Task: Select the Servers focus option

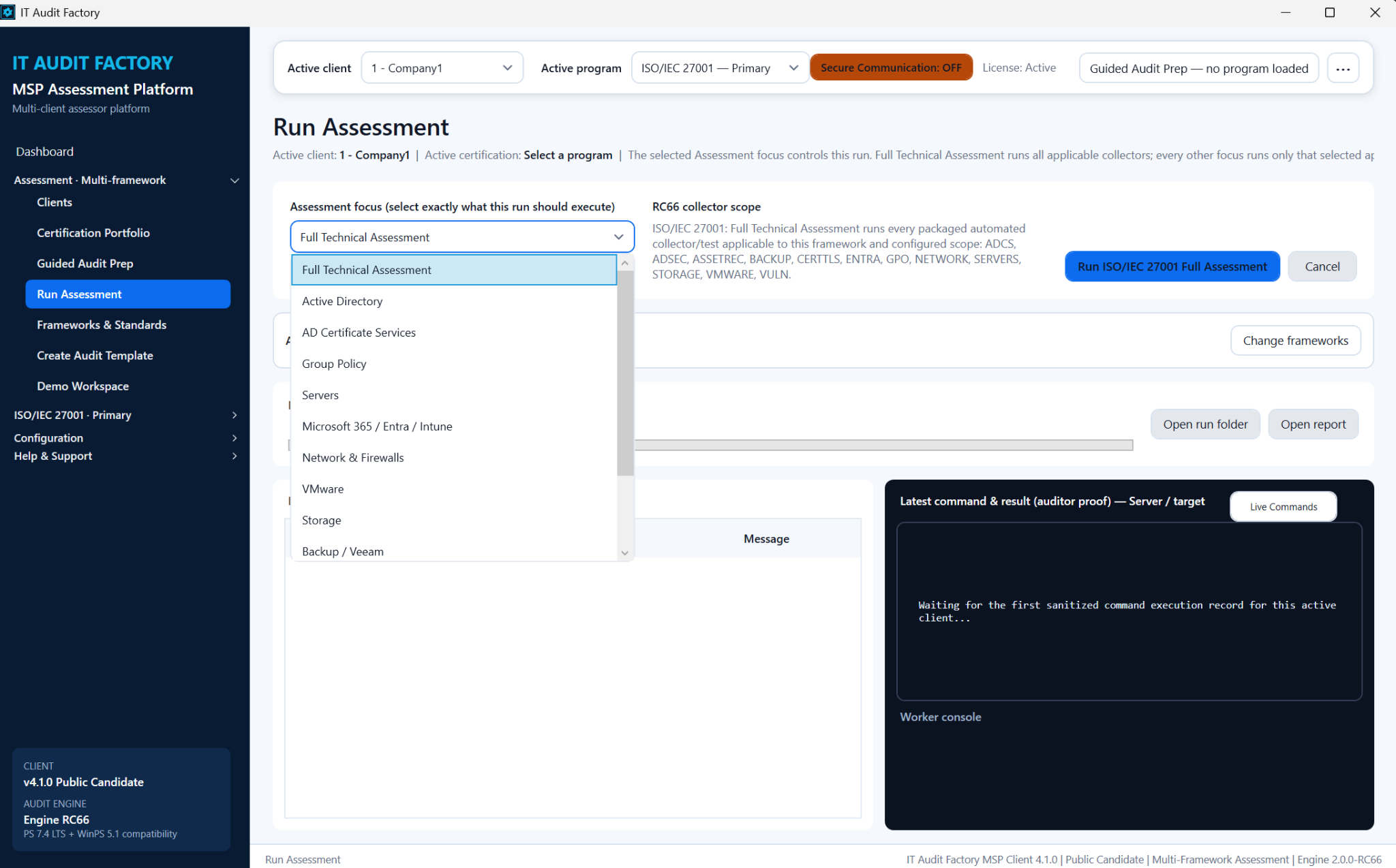Action: [x=454, y=395]
